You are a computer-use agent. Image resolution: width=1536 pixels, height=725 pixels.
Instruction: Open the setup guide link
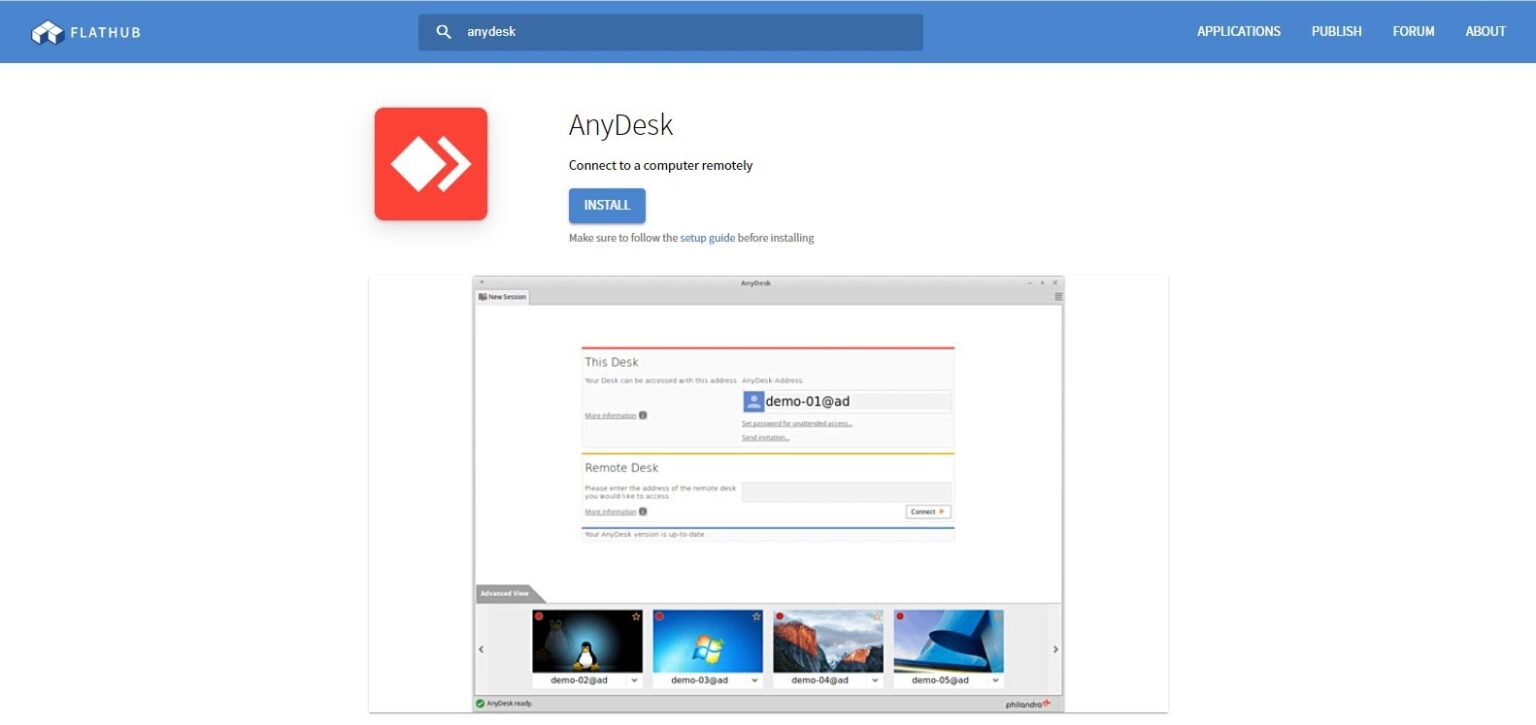(708, 237)
